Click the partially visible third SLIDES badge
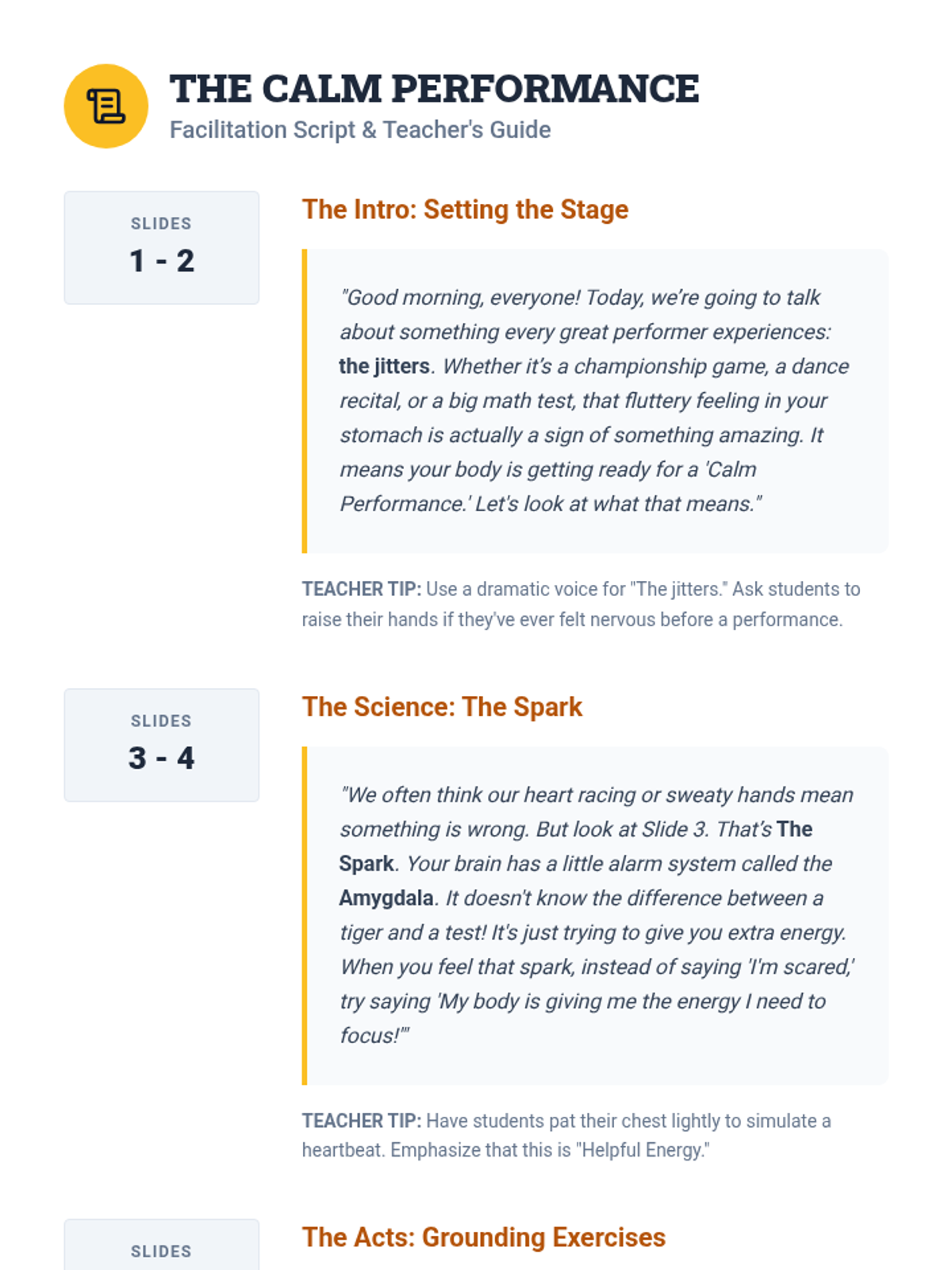Viewport: 952px width, 1270px height. point(162,1248)
